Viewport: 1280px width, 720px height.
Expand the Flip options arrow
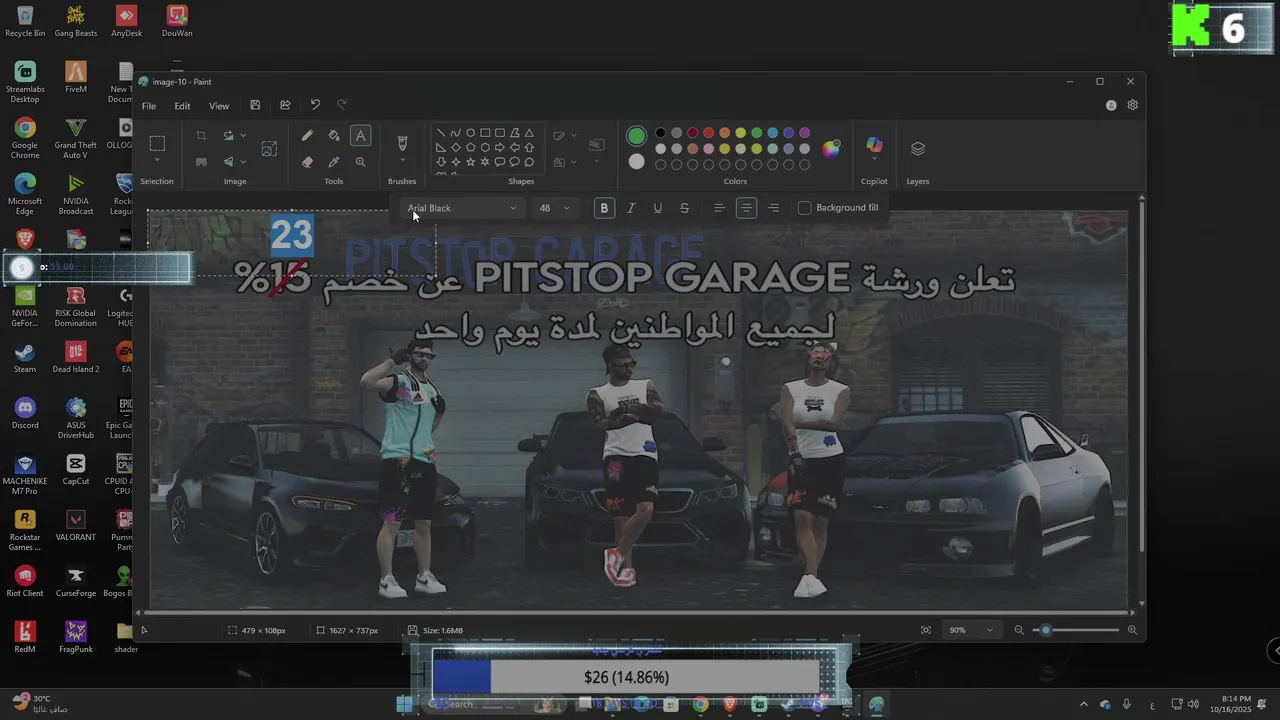(243, 162)
